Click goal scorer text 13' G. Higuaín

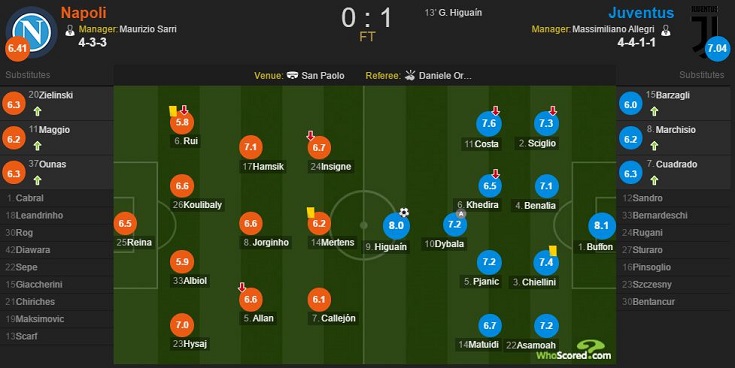click(453, 13)
